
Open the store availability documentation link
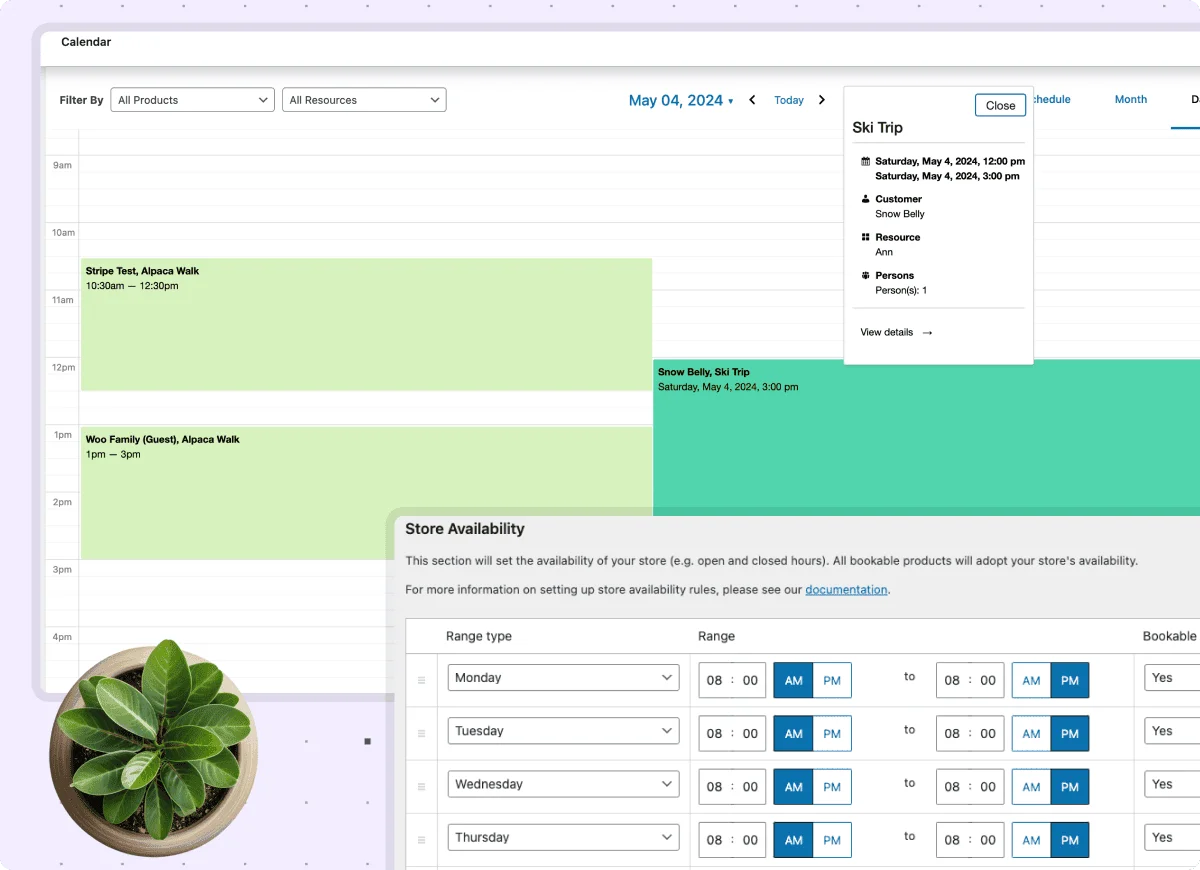[846, 589]
